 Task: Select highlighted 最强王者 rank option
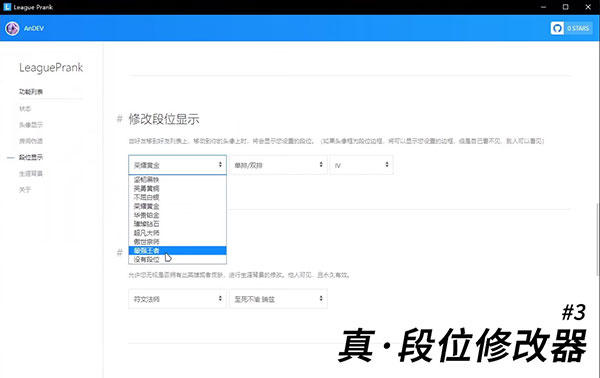[178, 251]
